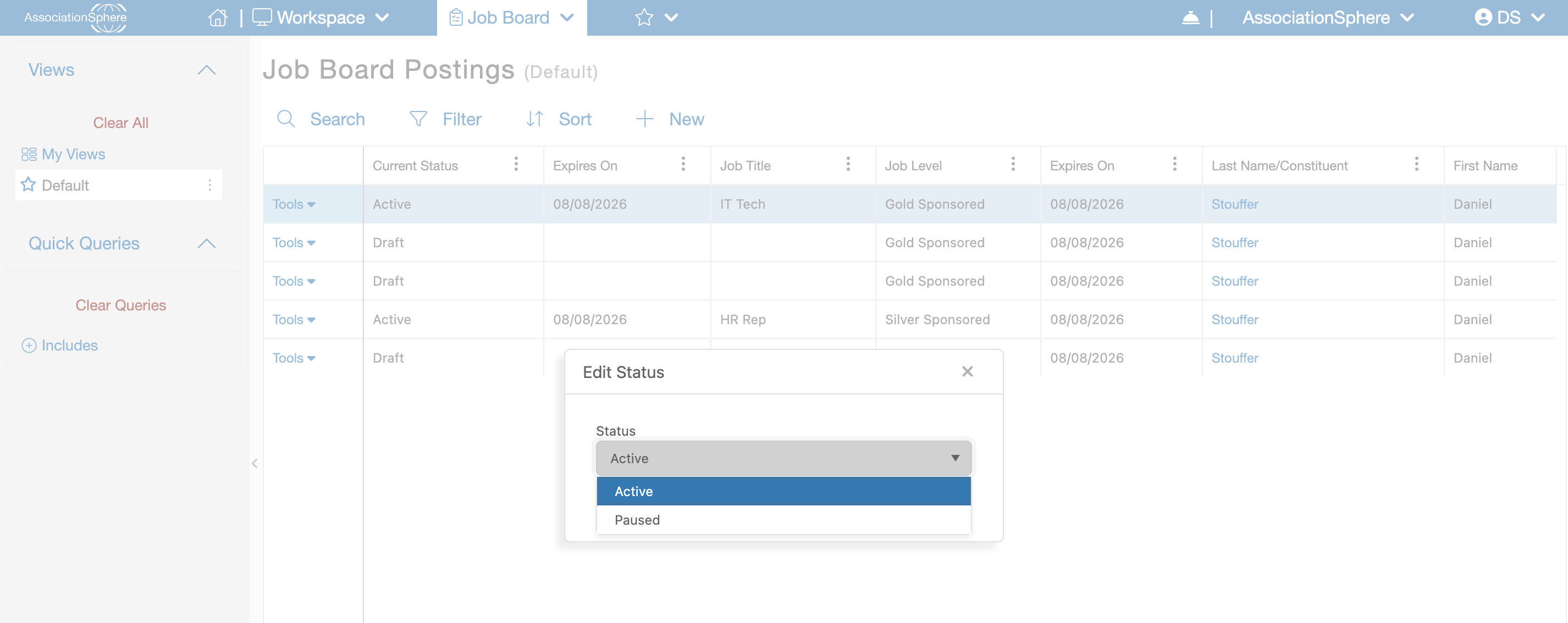This screenshot has height=623, width=1568.
Task: Open Tools menu for HR Rep row
Action: (294, 319)
